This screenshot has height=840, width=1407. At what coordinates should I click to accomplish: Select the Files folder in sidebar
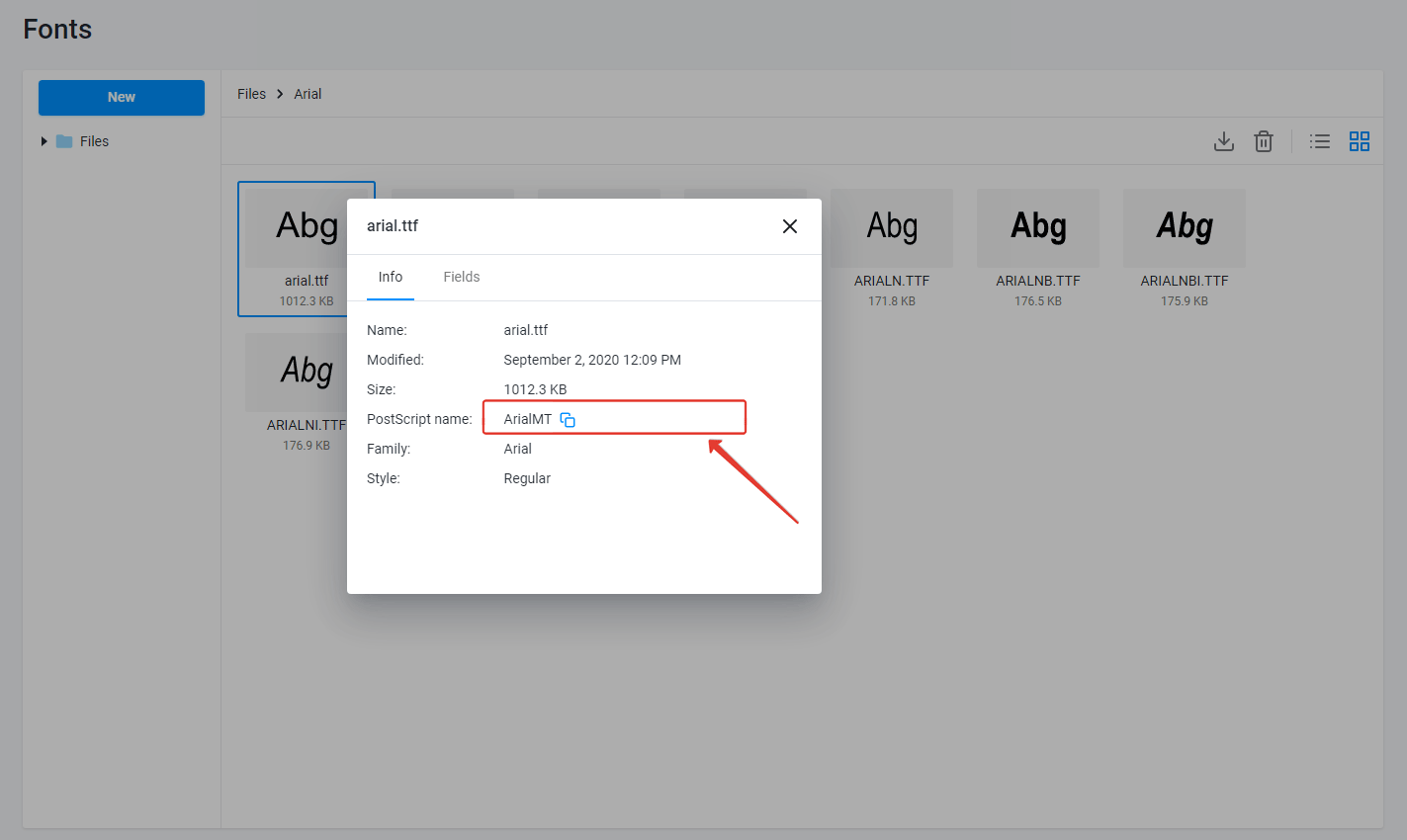point(83,141)
